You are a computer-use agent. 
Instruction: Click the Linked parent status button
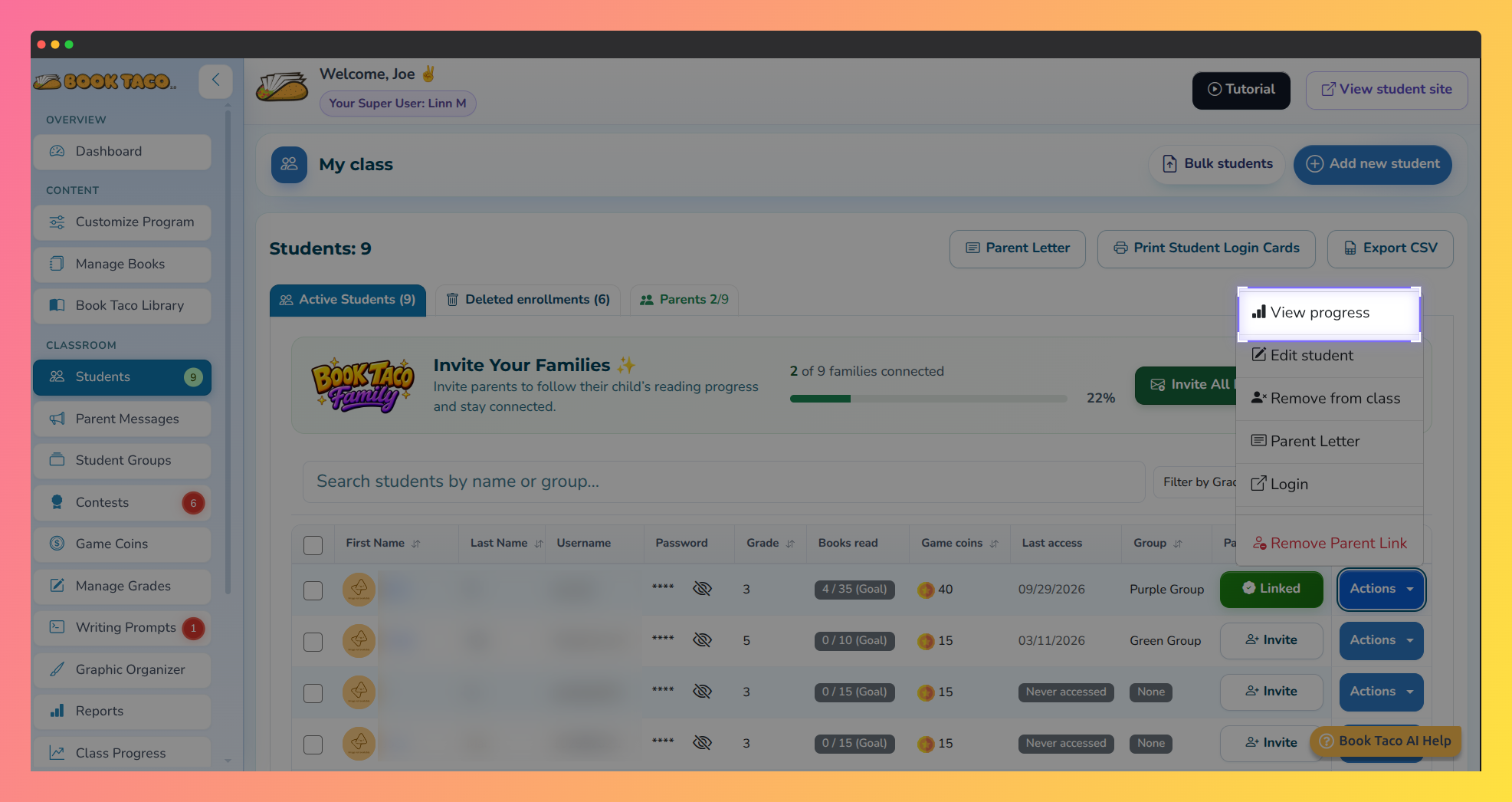(1271, 589)
